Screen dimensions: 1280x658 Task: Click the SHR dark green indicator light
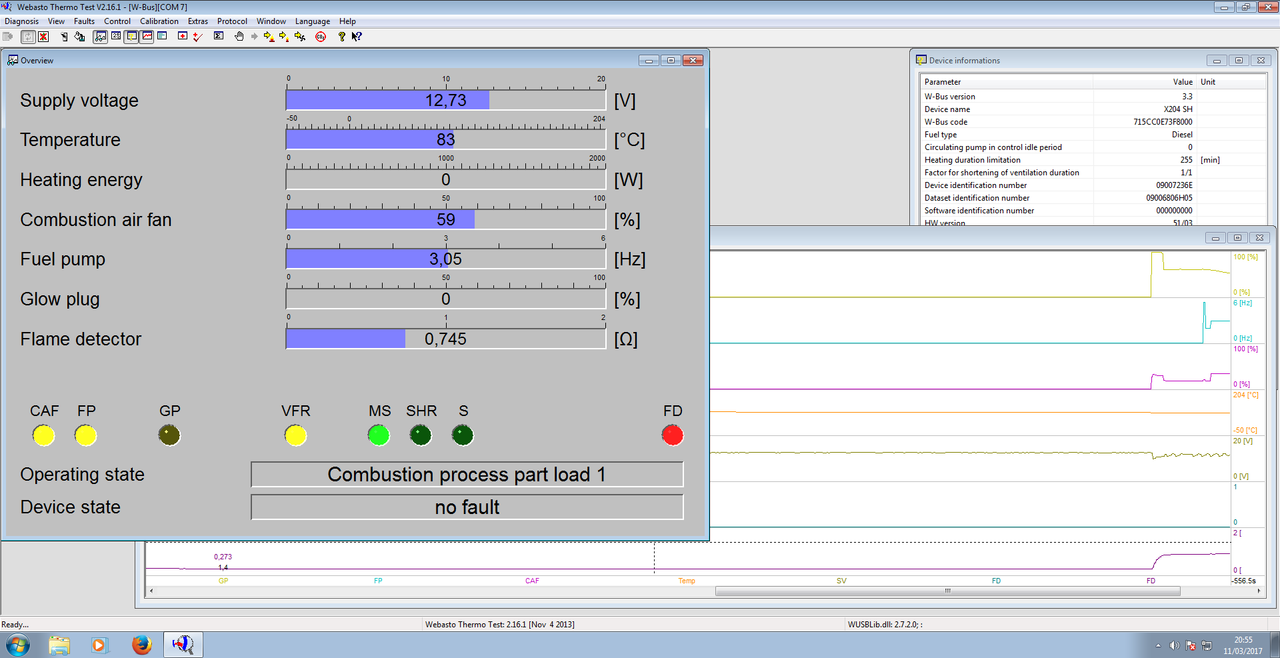coord(420,435)
